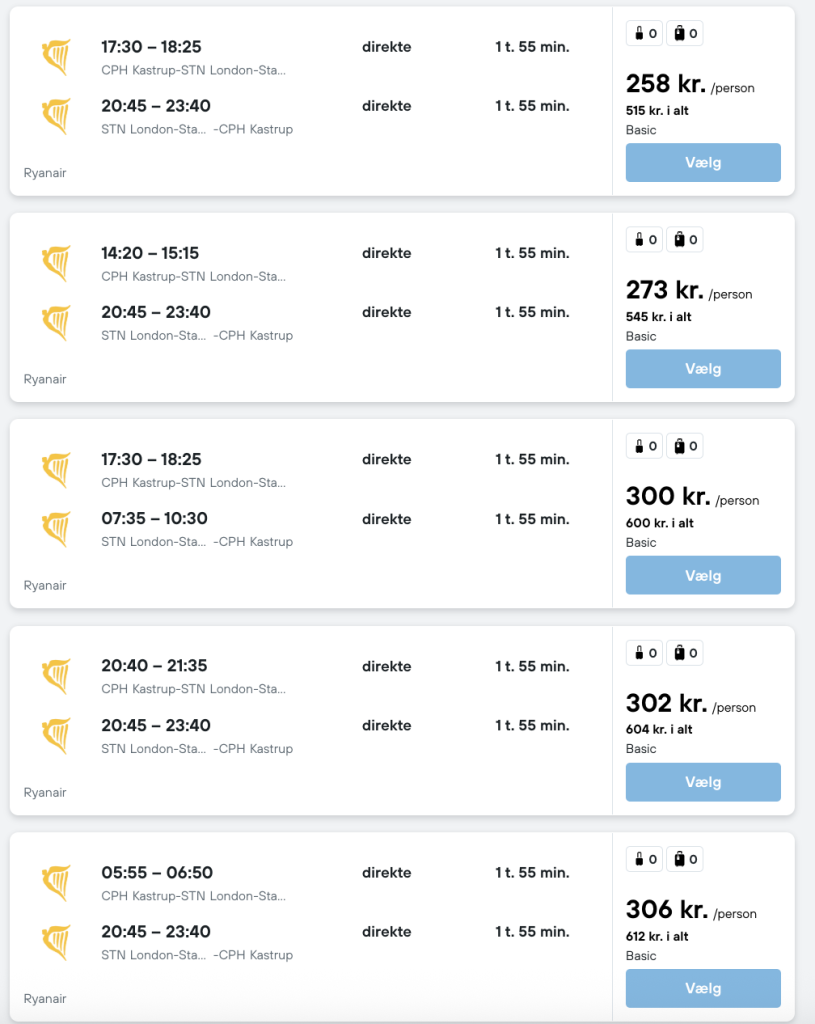Click the cabin bag badge on 302 kr. offer

[645, 652]
